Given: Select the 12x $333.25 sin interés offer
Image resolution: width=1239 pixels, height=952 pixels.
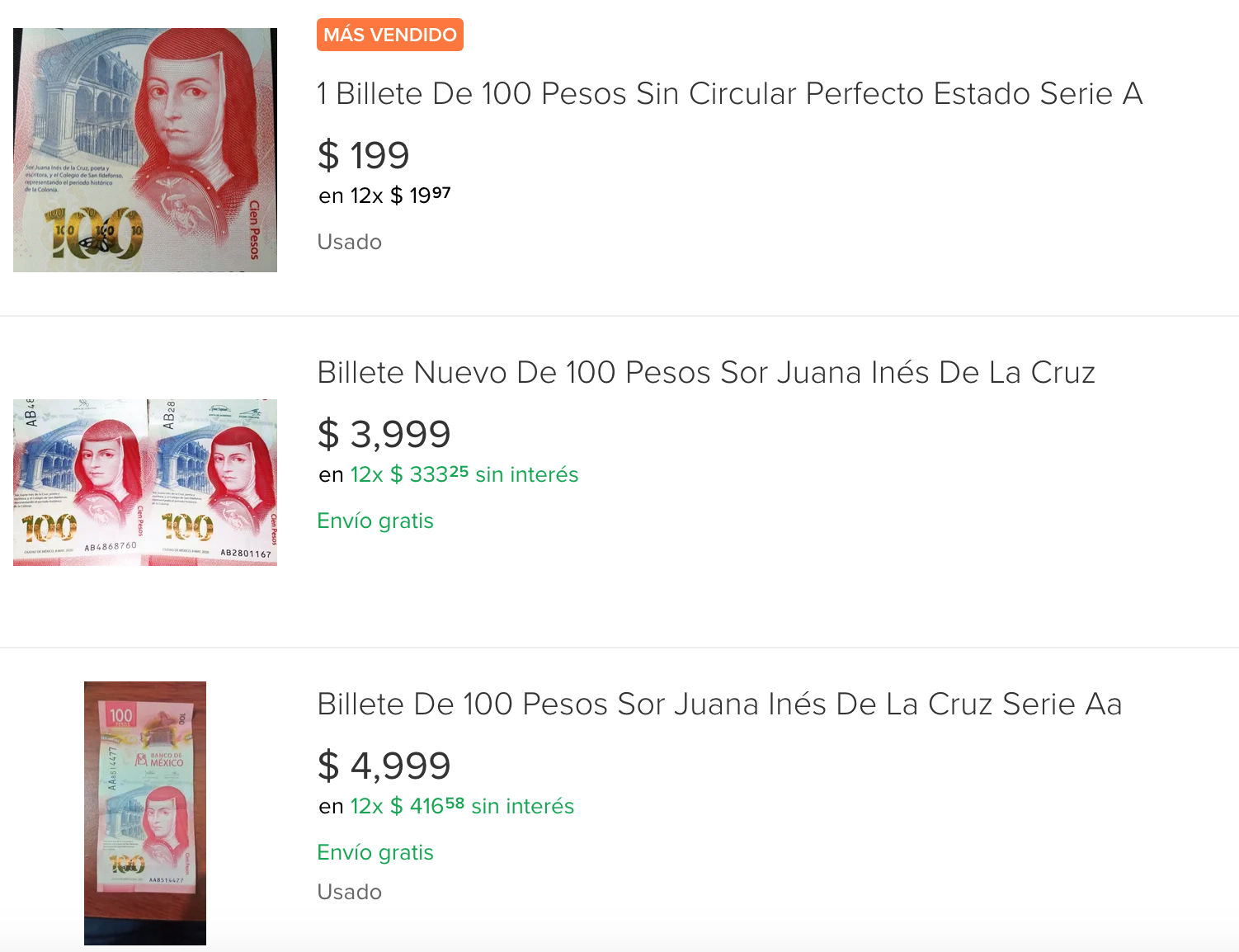Looking at the screenshot, I should (x=448, y=474).
